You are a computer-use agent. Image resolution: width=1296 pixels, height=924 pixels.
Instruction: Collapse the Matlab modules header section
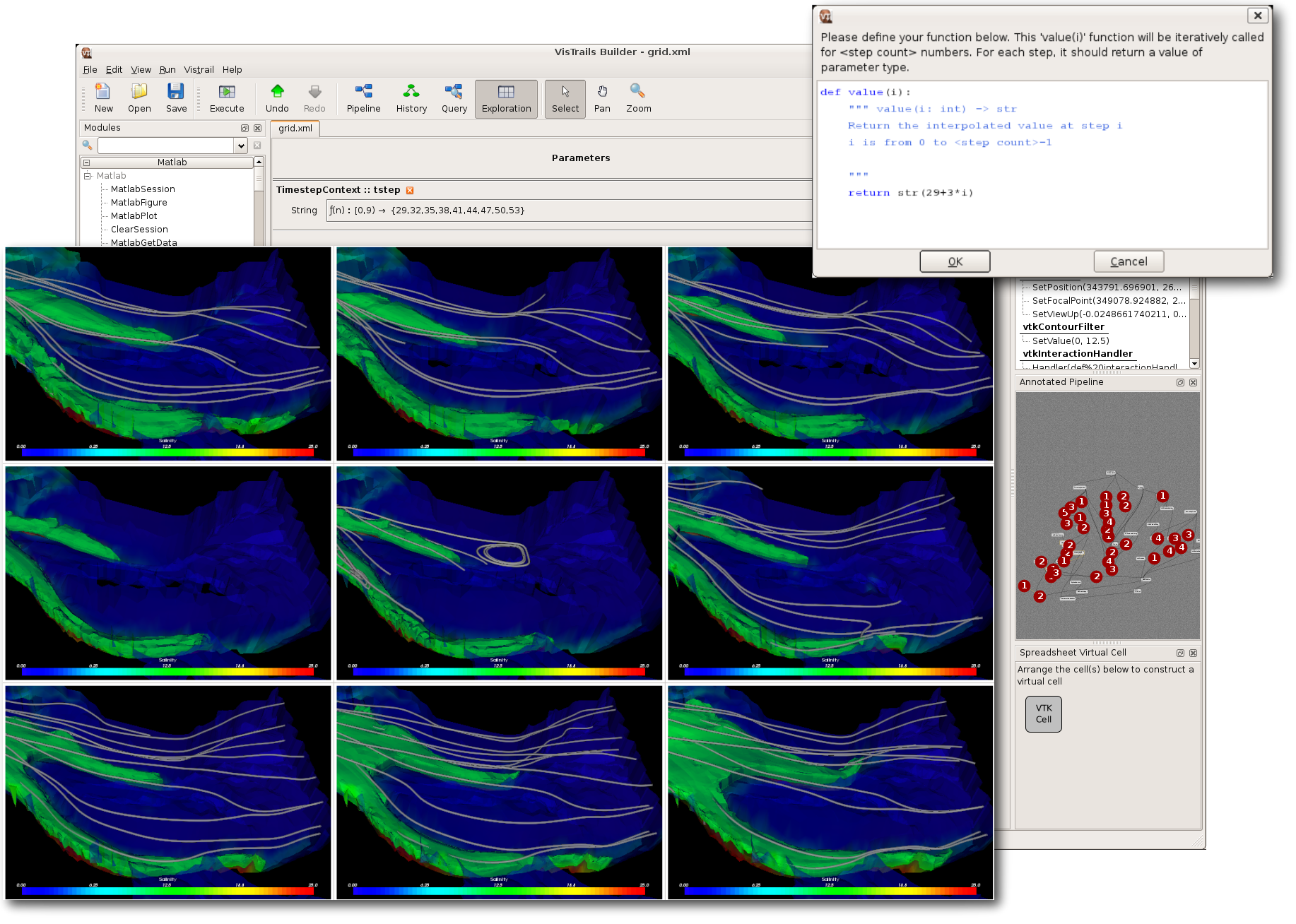(87, 162)
